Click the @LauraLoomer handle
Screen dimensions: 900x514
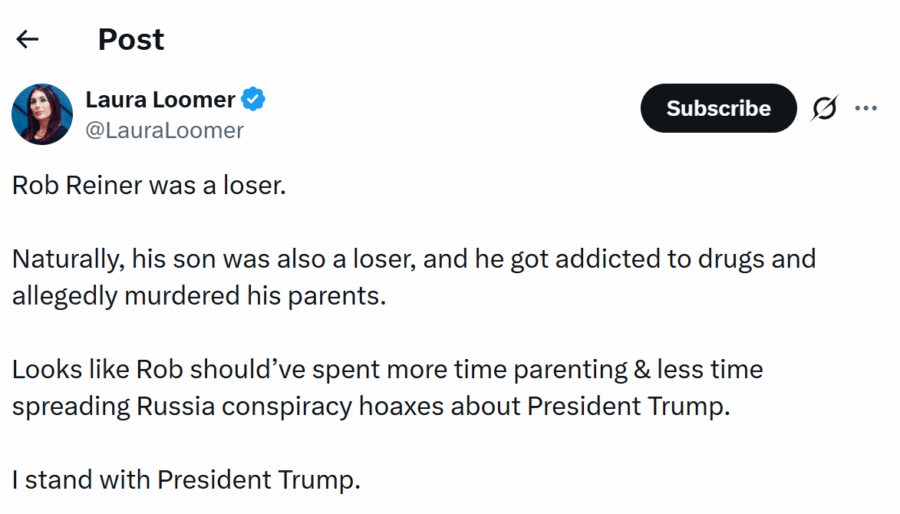tap(165, 130)
